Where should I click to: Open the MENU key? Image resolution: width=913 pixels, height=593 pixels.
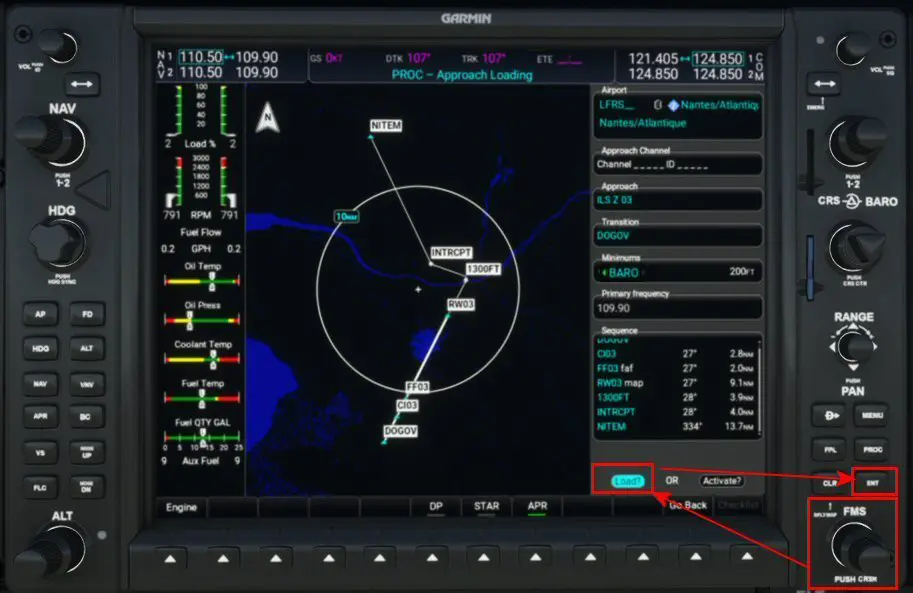(x=872, y=415)
